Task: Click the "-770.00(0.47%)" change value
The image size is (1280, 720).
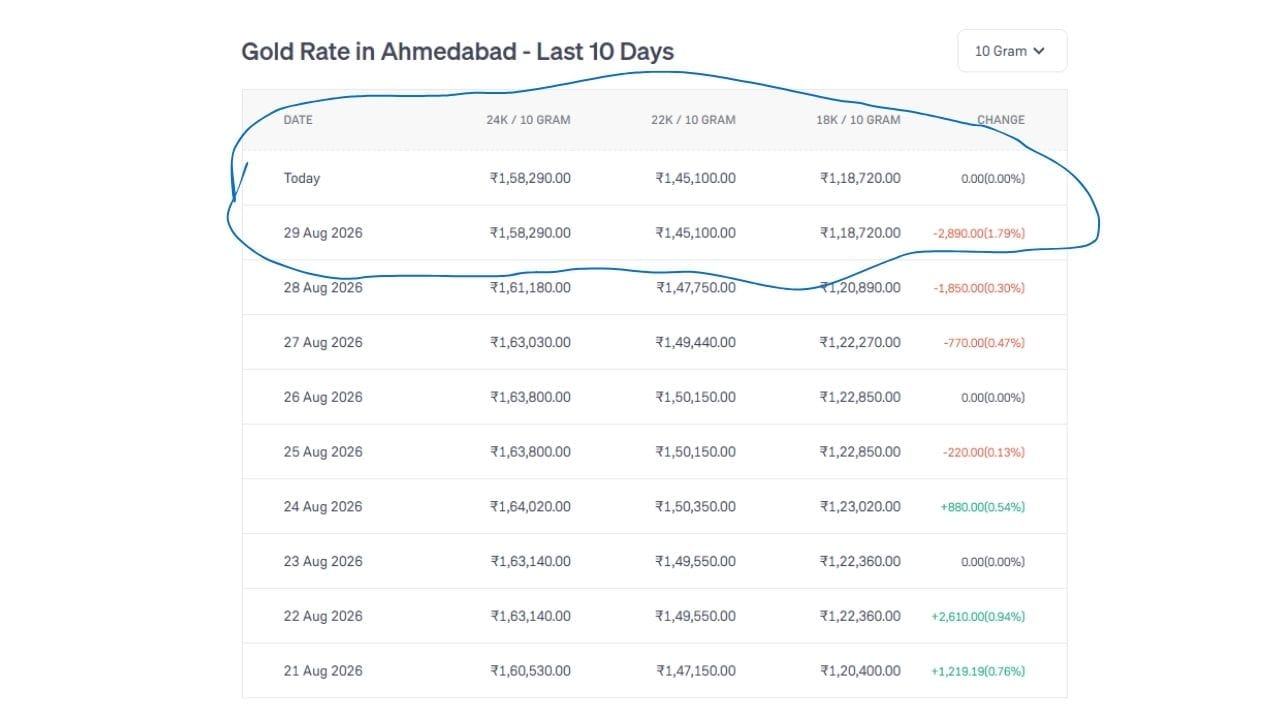Action: [x=984, y=344]
